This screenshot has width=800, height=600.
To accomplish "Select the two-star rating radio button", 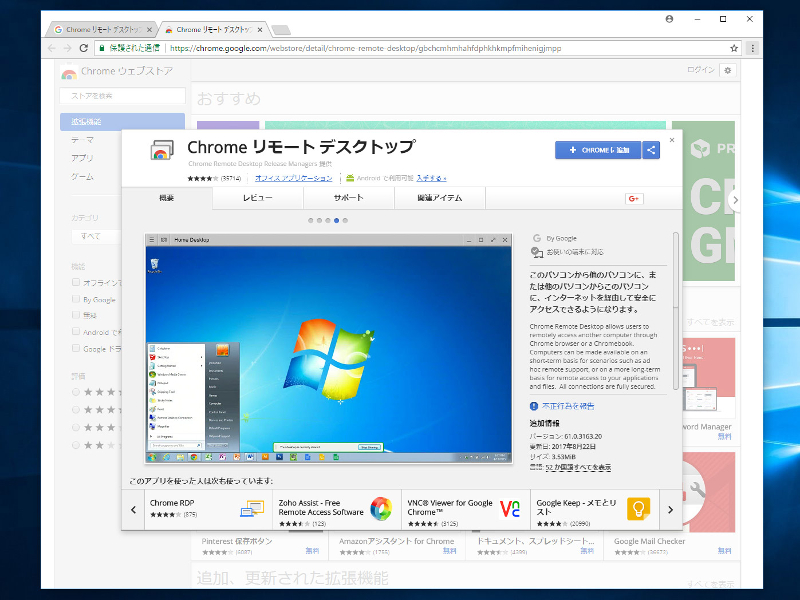I will tap(76, 445).
